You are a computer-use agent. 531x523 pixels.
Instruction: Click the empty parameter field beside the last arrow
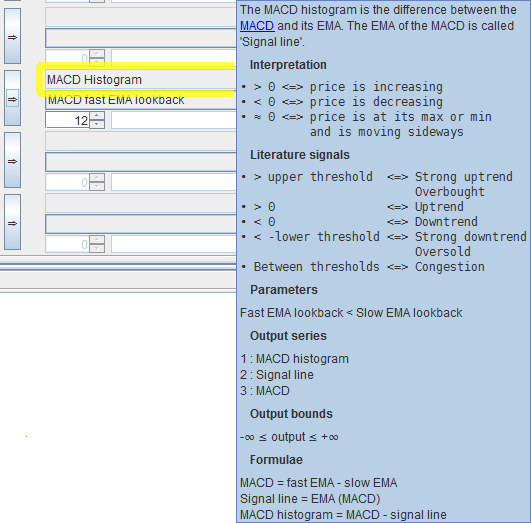(140, 224)
